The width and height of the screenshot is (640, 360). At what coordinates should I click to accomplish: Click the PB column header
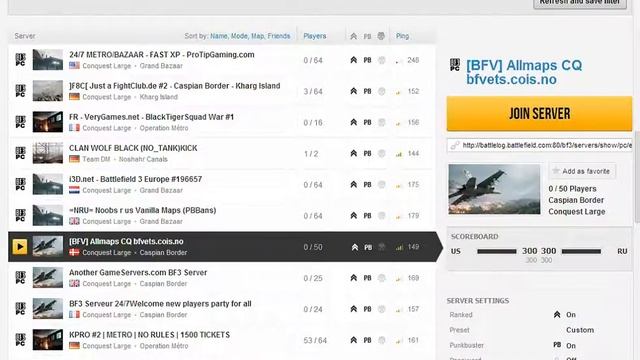[367, 36]
